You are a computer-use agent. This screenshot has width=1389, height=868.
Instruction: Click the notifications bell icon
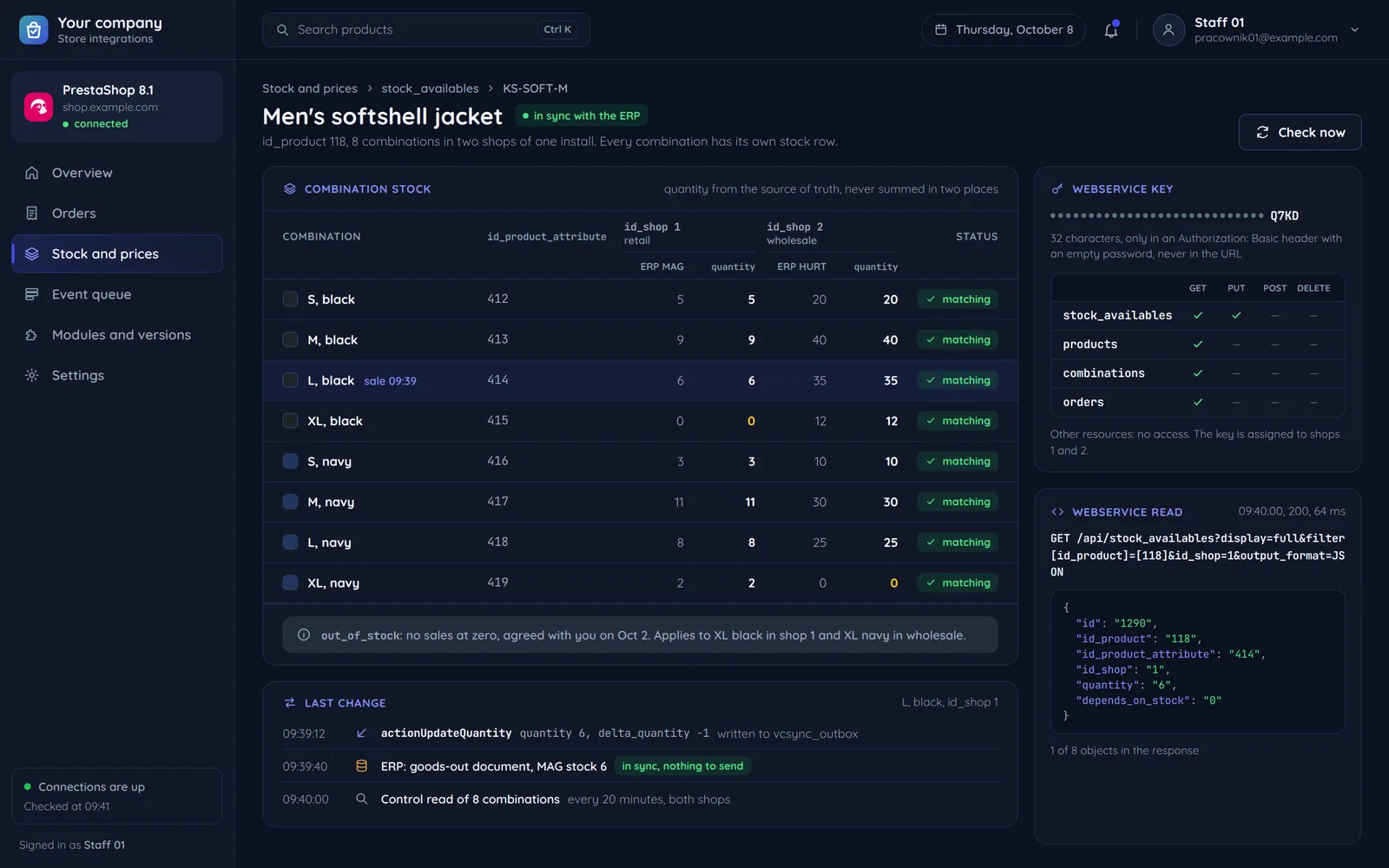(1111, 30)
